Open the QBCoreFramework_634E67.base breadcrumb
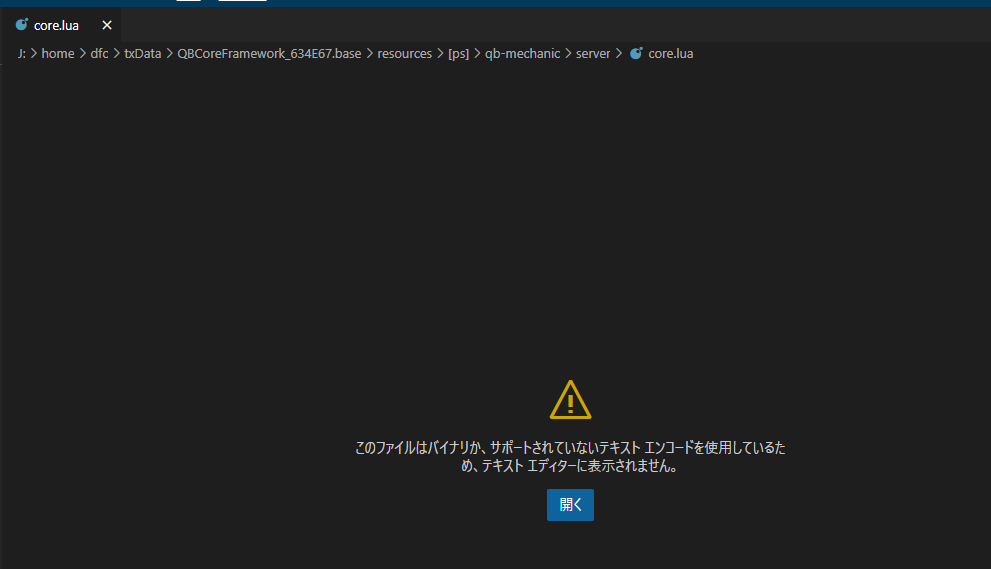 click(269, 54)
